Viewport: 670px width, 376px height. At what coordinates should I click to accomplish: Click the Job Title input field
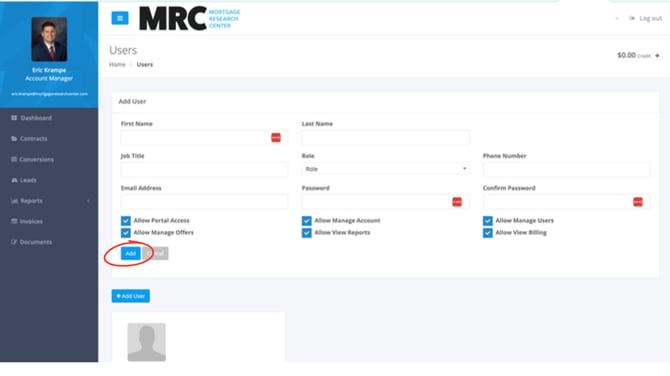coord(204,170)
